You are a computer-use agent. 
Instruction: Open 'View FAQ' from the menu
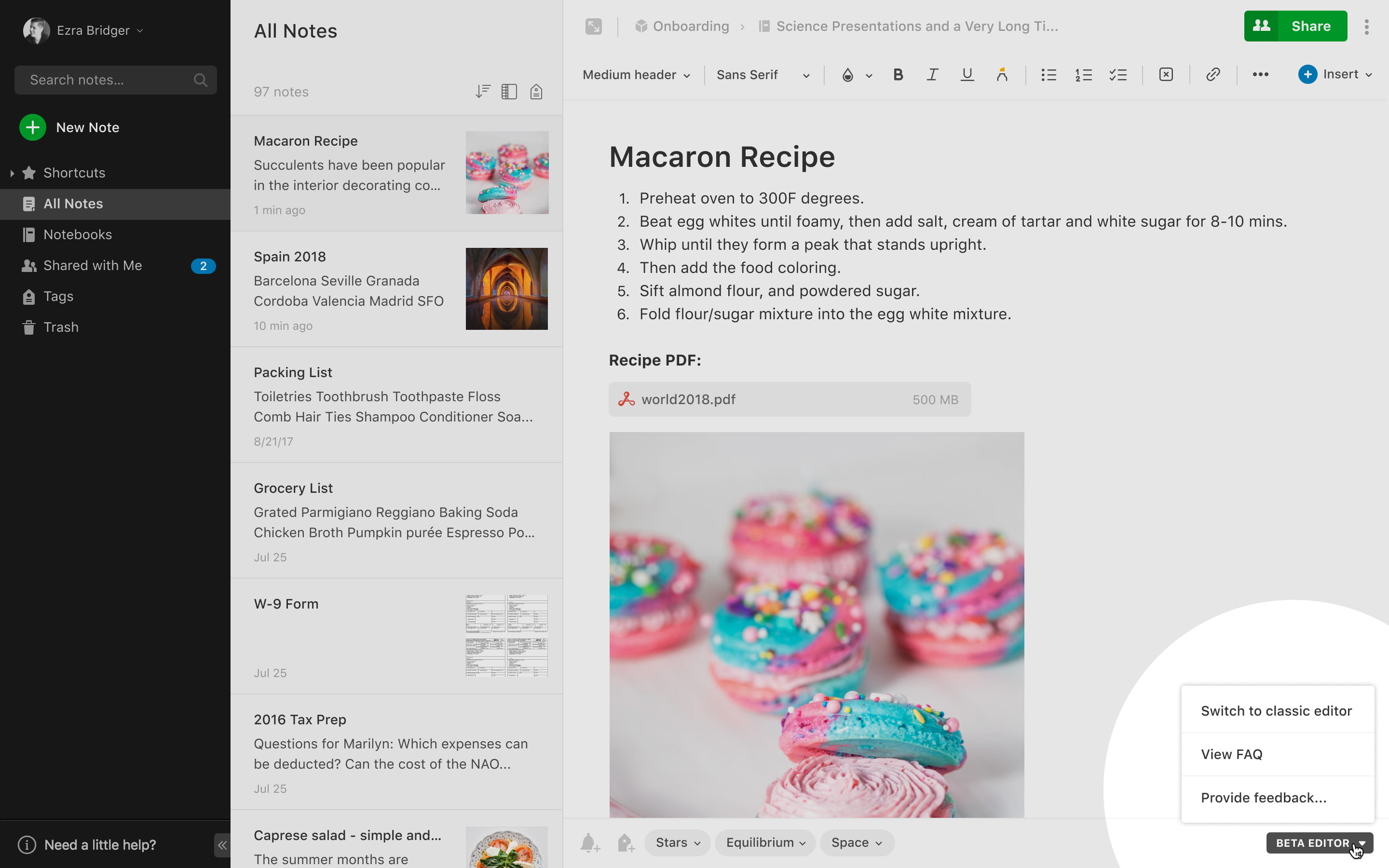(1231, 754)
